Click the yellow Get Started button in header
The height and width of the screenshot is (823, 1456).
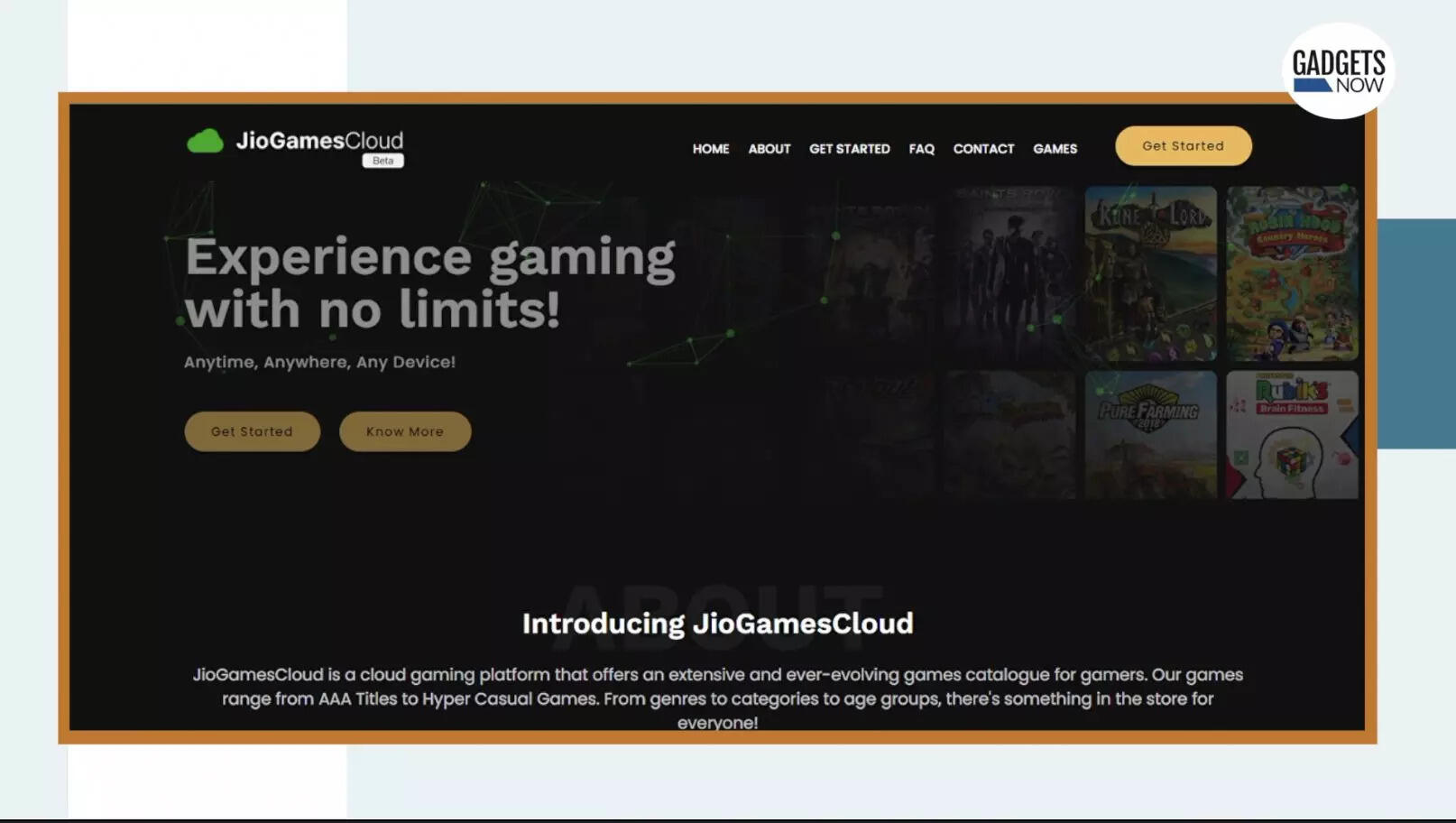[1183, 145]
